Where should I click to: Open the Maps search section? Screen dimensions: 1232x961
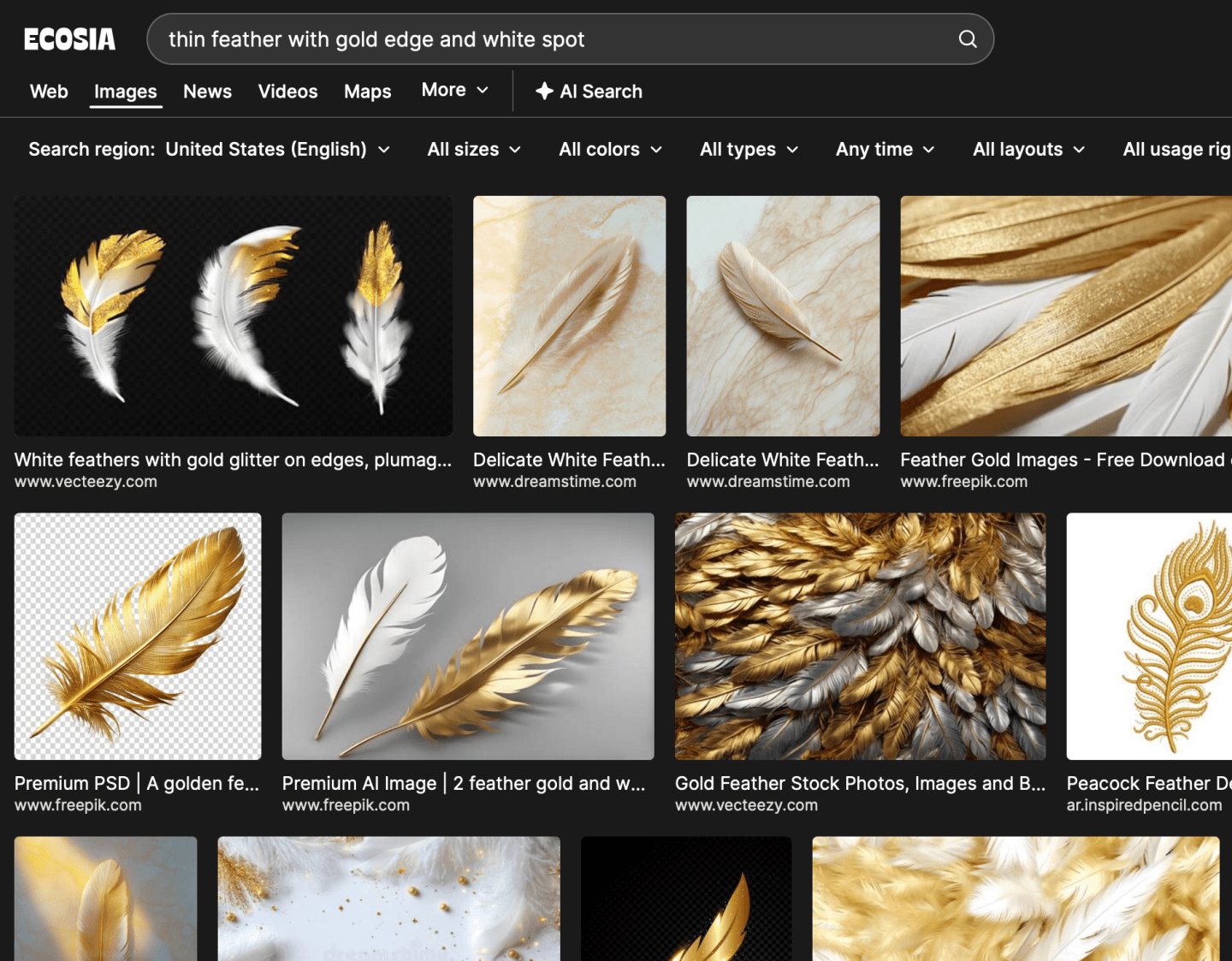[367, 91]
